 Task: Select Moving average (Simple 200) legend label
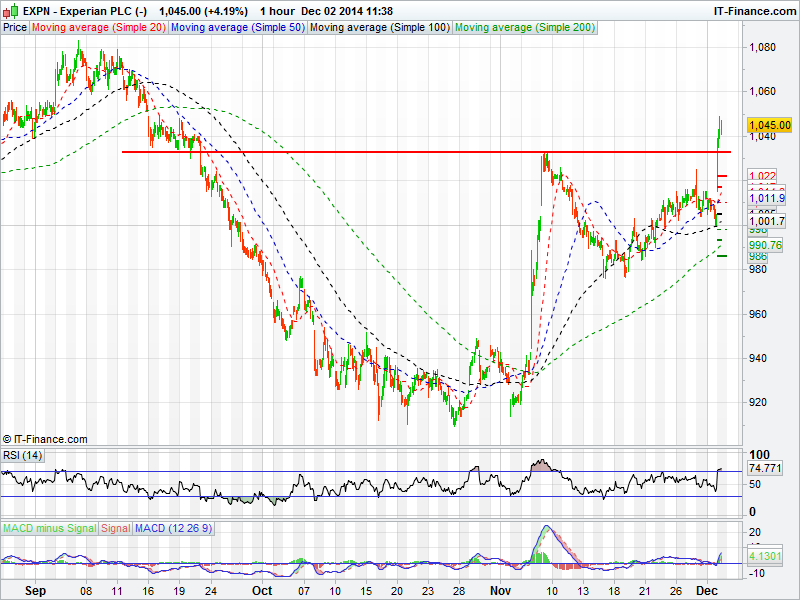coord(525,27)
